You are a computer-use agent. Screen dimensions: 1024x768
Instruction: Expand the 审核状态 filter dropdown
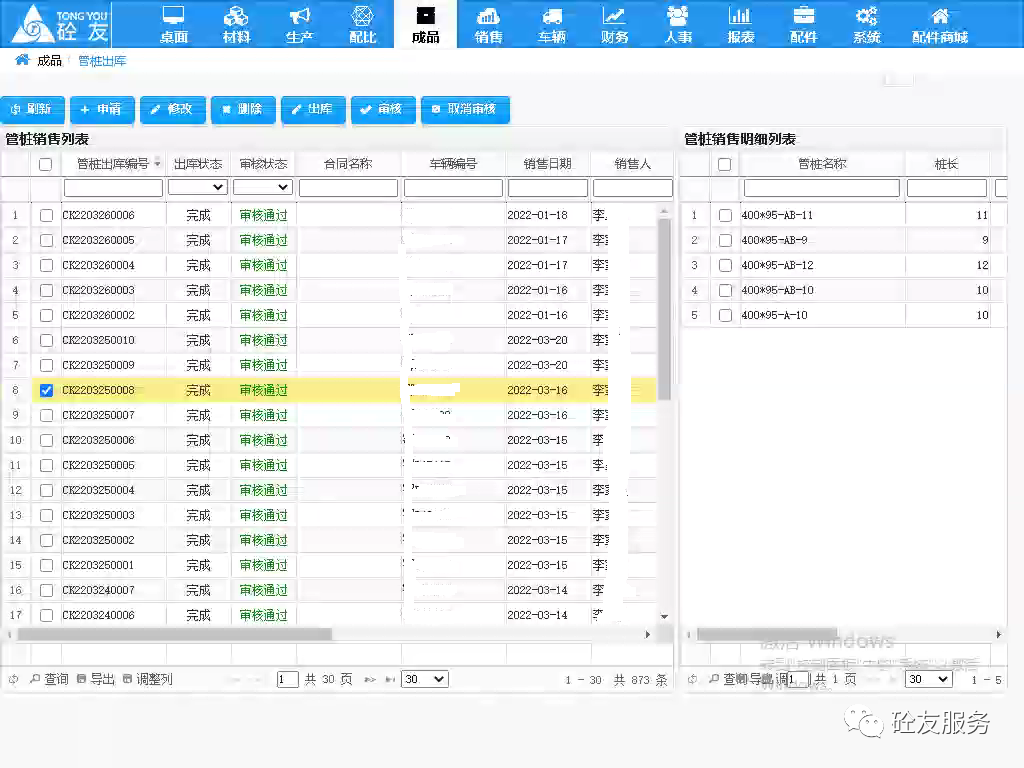pos(263,188)
